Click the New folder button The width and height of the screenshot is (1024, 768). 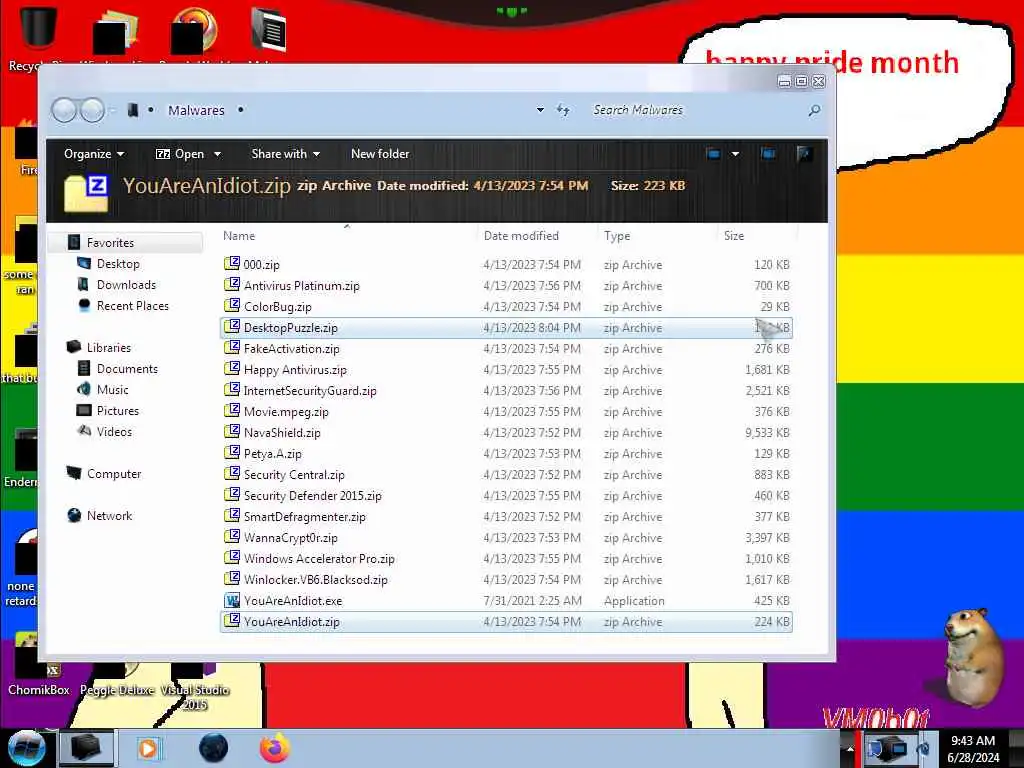point(380,154)
